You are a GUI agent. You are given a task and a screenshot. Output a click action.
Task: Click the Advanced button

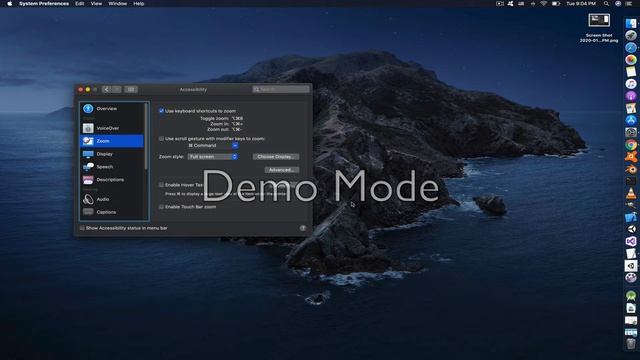(x=282, y=170)
